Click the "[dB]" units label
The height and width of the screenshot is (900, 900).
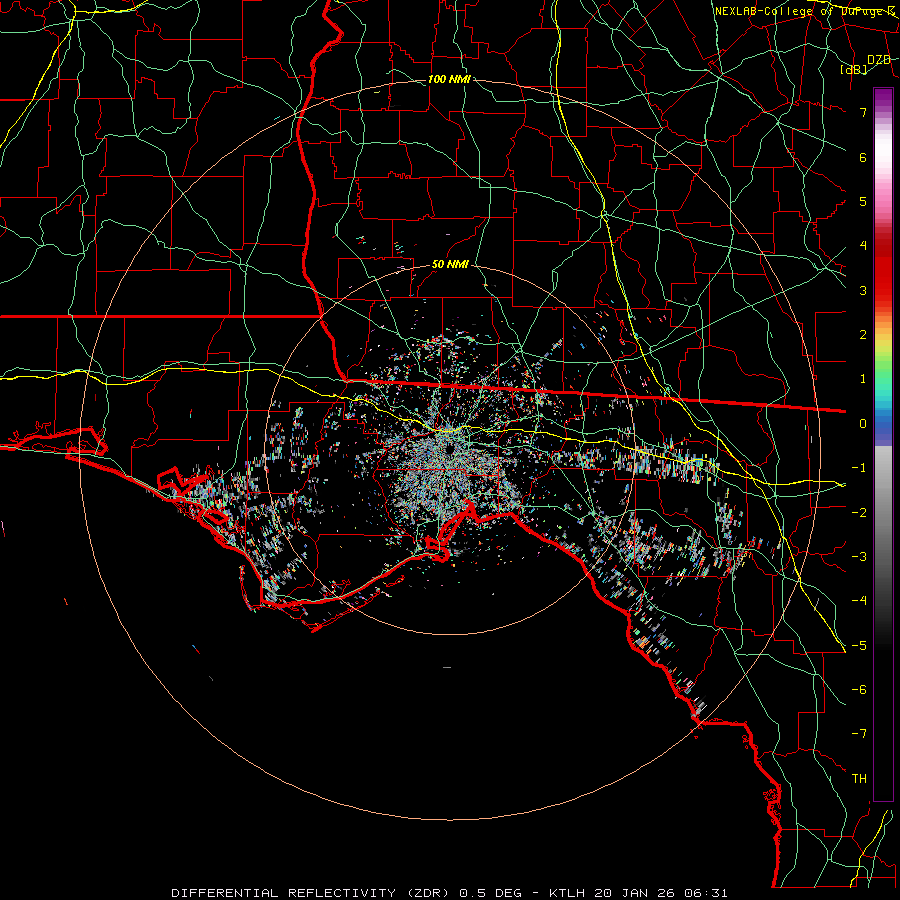tap(854, 69)
